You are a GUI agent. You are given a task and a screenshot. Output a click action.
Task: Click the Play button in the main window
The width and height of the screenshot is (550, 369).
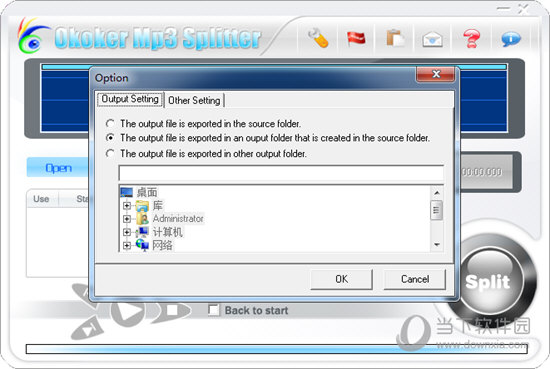129,310
